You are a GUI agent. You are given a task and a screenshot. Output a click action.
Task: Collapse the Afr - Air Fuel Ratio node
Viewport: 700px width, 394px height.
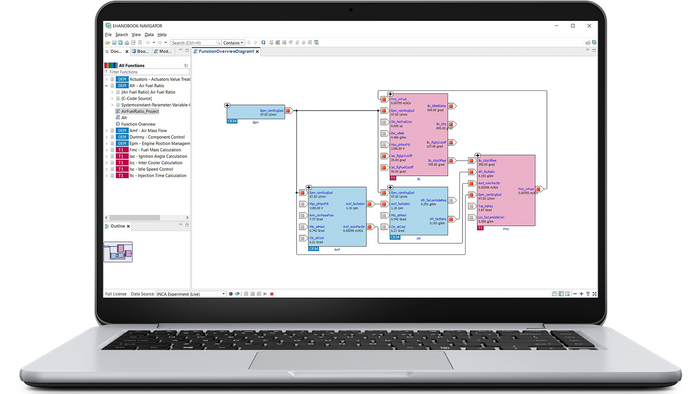107,86
